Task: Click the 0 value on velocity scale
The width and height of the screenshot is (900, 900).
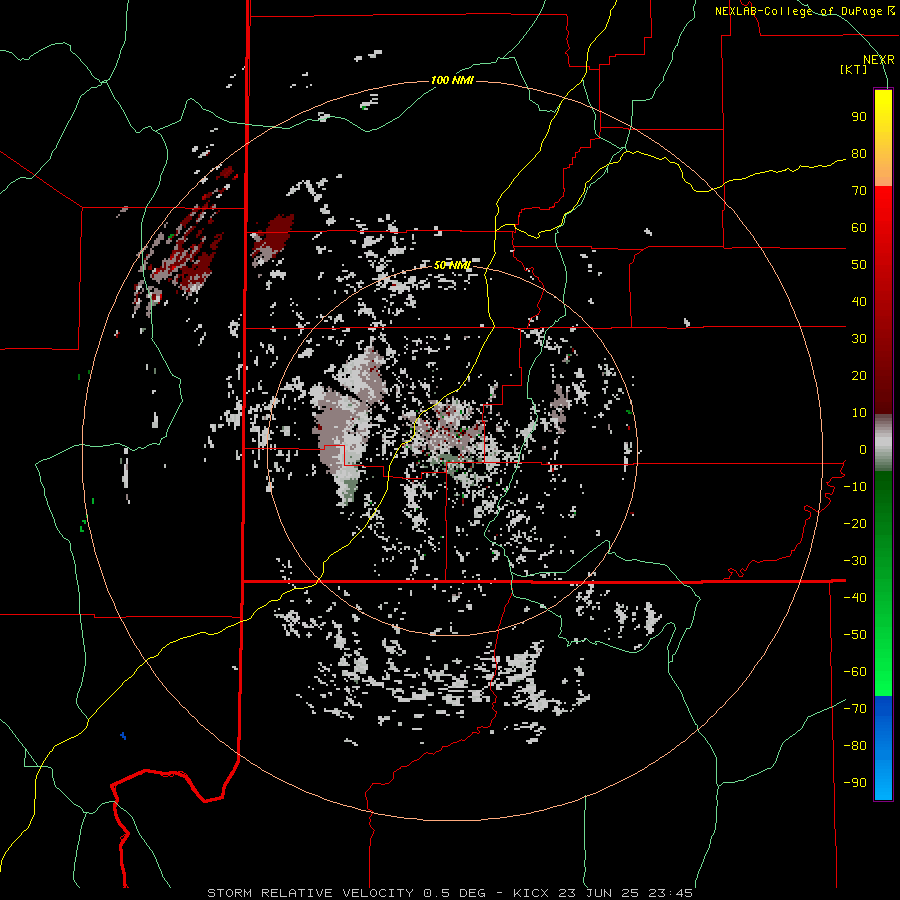Action: pyautogui.click(x=863, y=449)
